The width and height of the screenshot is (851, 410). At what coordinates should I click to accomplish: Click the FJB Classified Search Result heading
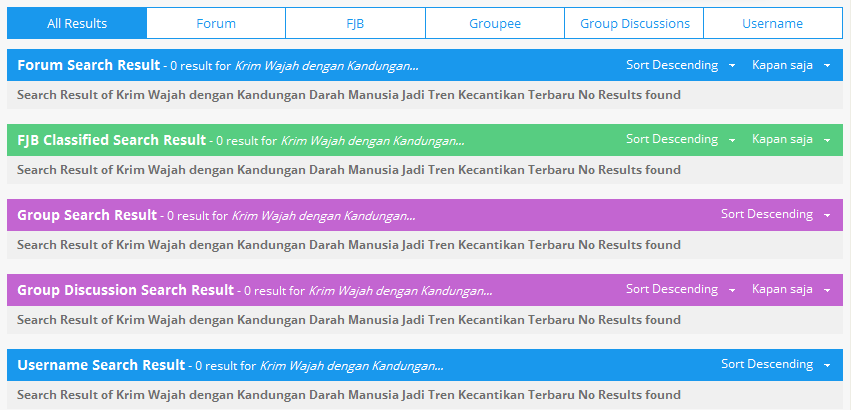point(111,140)
